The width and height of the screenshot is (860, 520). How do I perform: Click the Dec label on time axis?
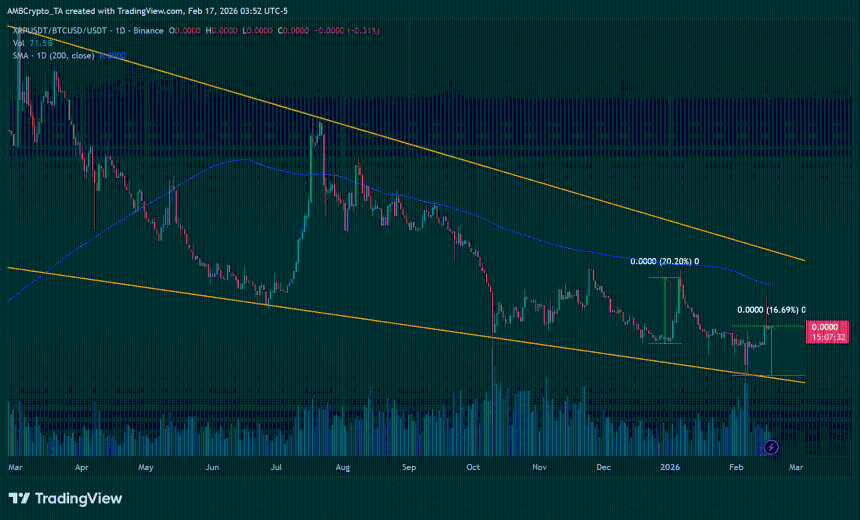pos(603,467)
